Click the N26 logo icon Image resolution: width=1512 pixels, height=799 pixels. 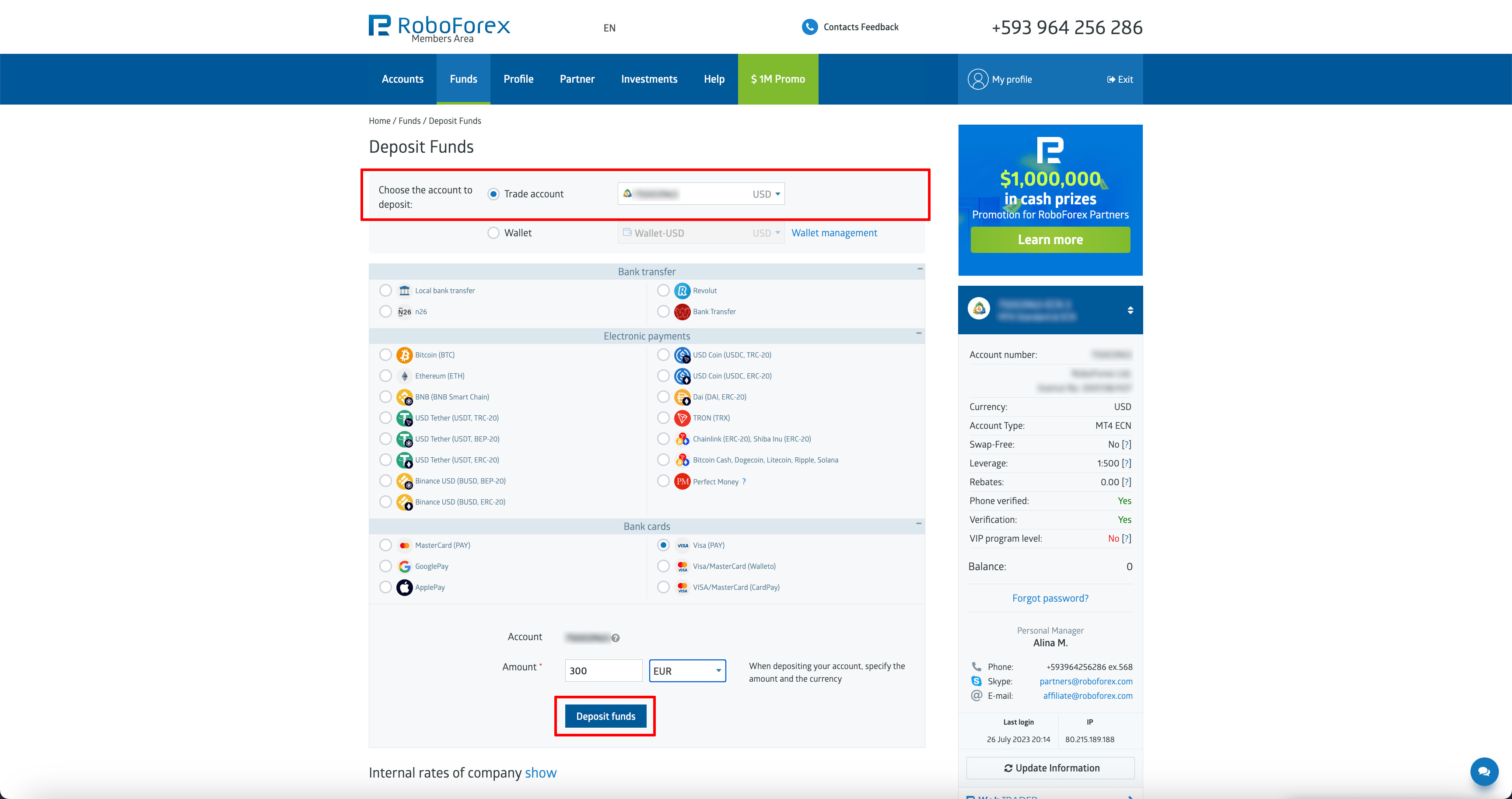tap(404, 312)
